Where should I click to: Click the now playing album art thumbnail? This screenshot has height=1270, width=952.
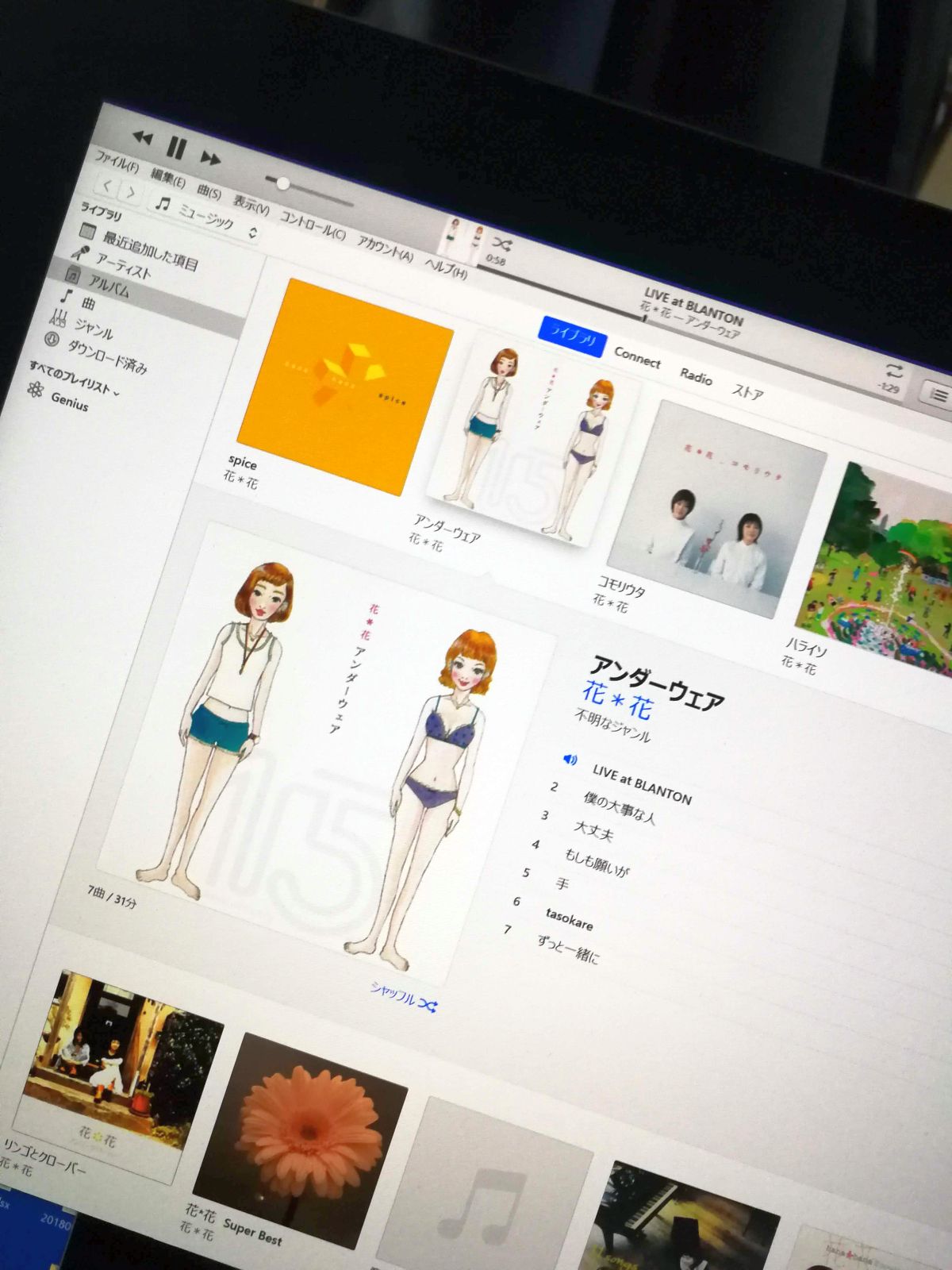pyautogui.click(x=463, y=240)
